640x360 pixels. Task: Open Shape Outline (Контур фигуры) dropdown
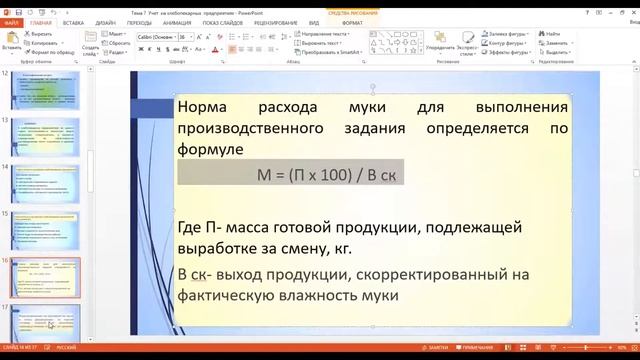(x=504, y=43)
